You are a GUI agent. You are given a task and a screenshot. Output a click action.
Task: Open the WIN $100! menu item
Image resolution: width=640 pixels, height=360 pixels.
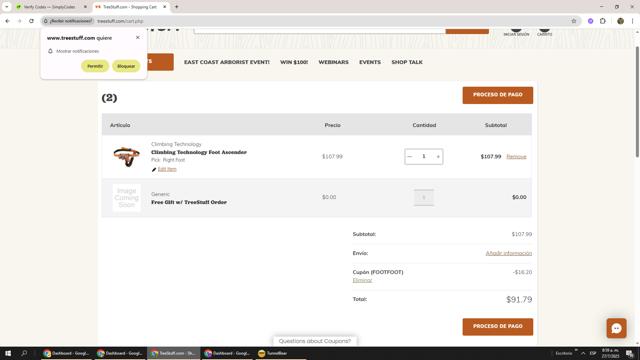(x=294, y=62)
